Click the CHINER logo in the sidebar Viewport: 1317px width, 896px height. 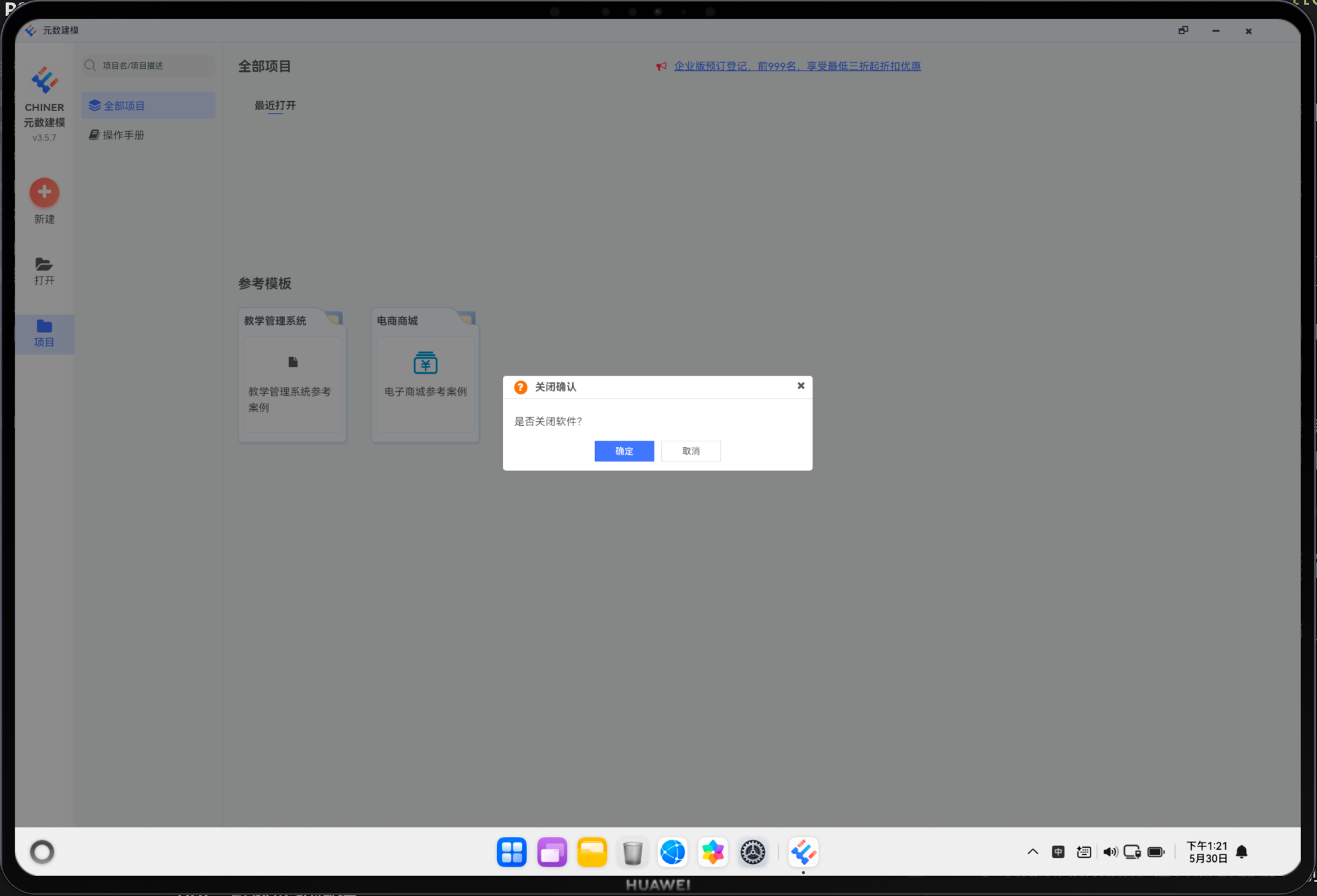click(44, 80)
